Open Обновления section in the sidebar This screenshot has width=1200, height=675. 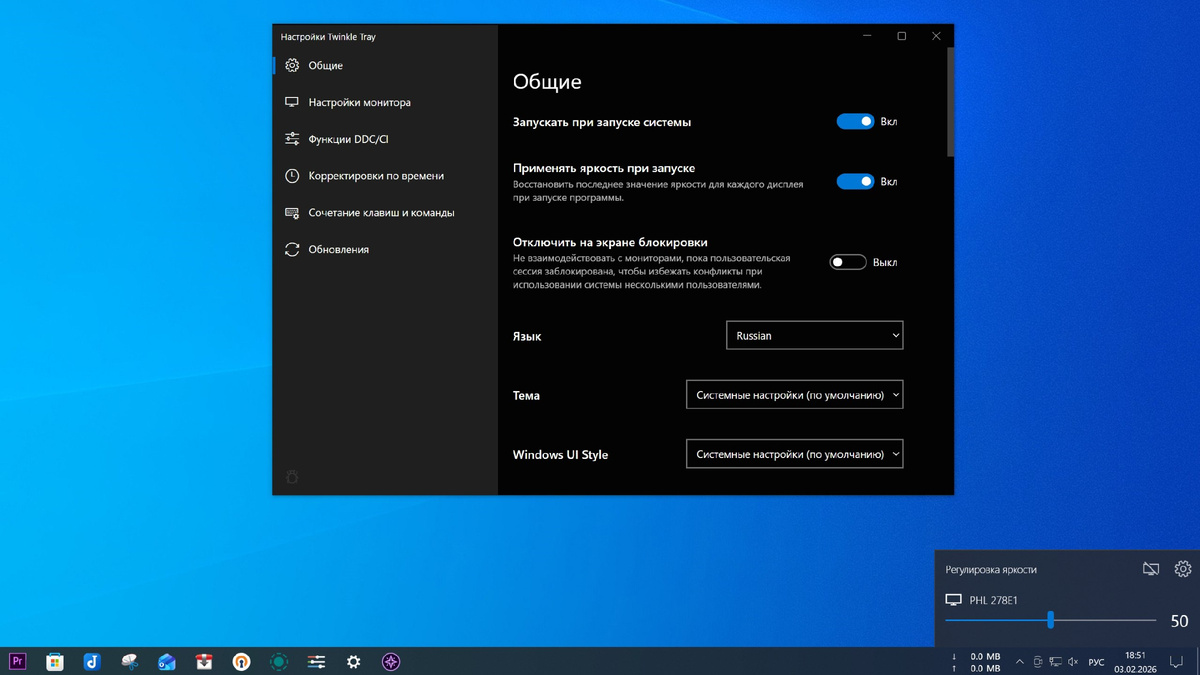[x=385, y=249]
